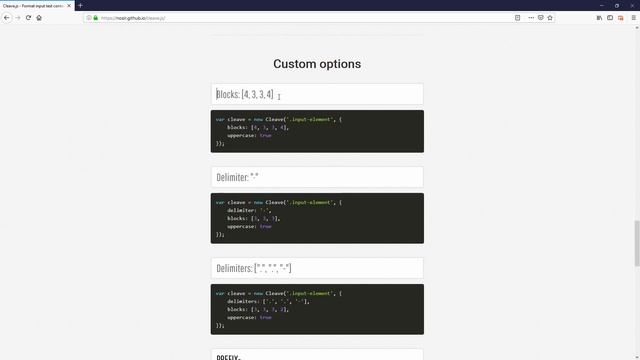
Task: Click the Delimiters input field
Action: 317,268
